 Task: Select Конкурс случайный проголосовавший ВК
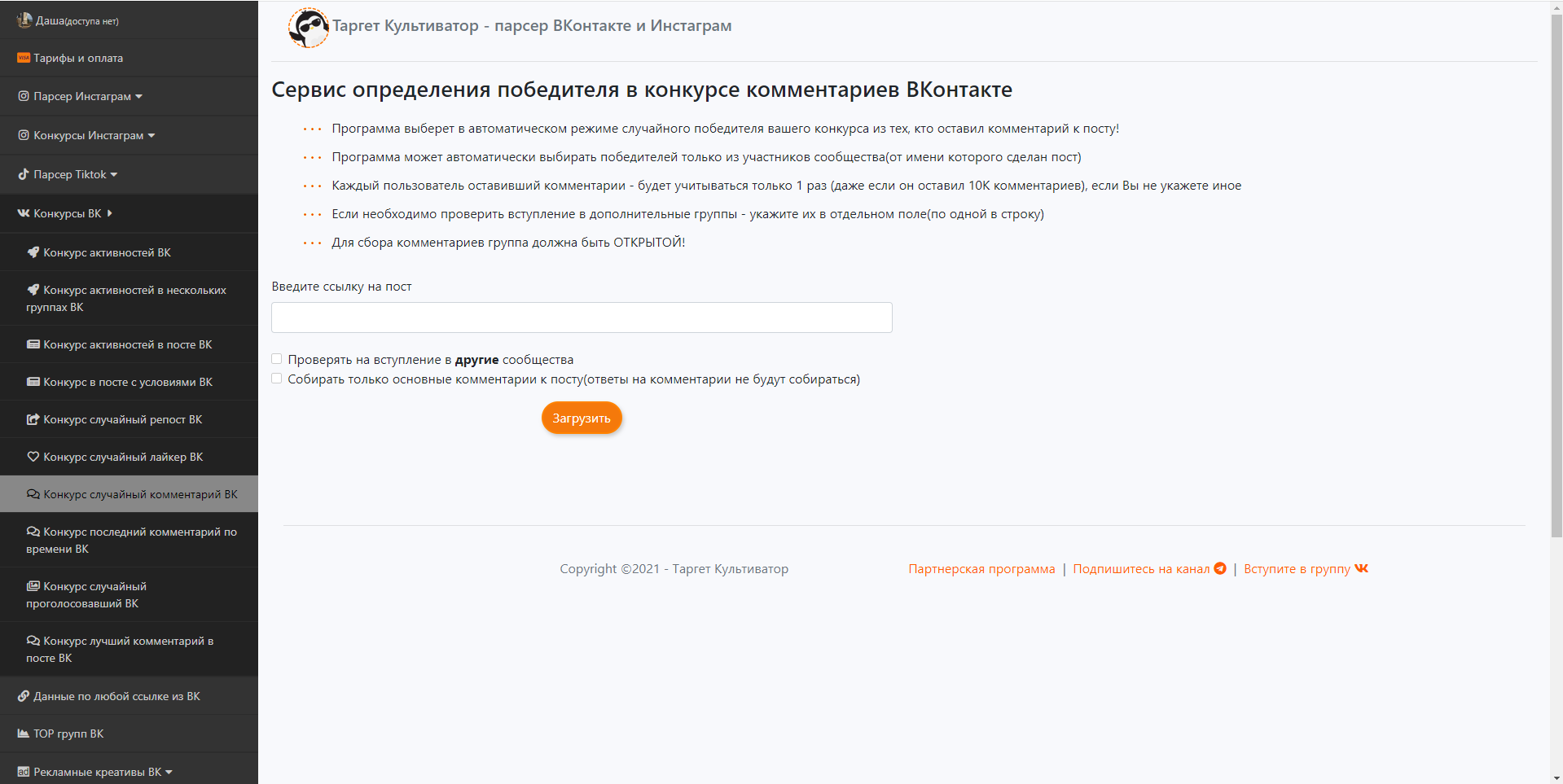click(x=129, y=594)
